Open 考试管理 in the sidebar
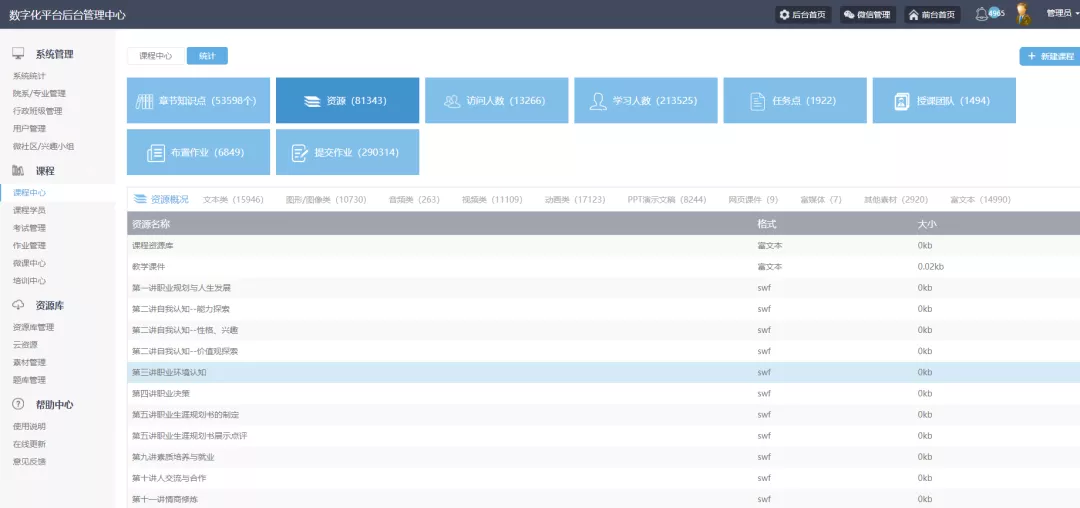This screenshot has height=508, width=1080. coord(30,228)
